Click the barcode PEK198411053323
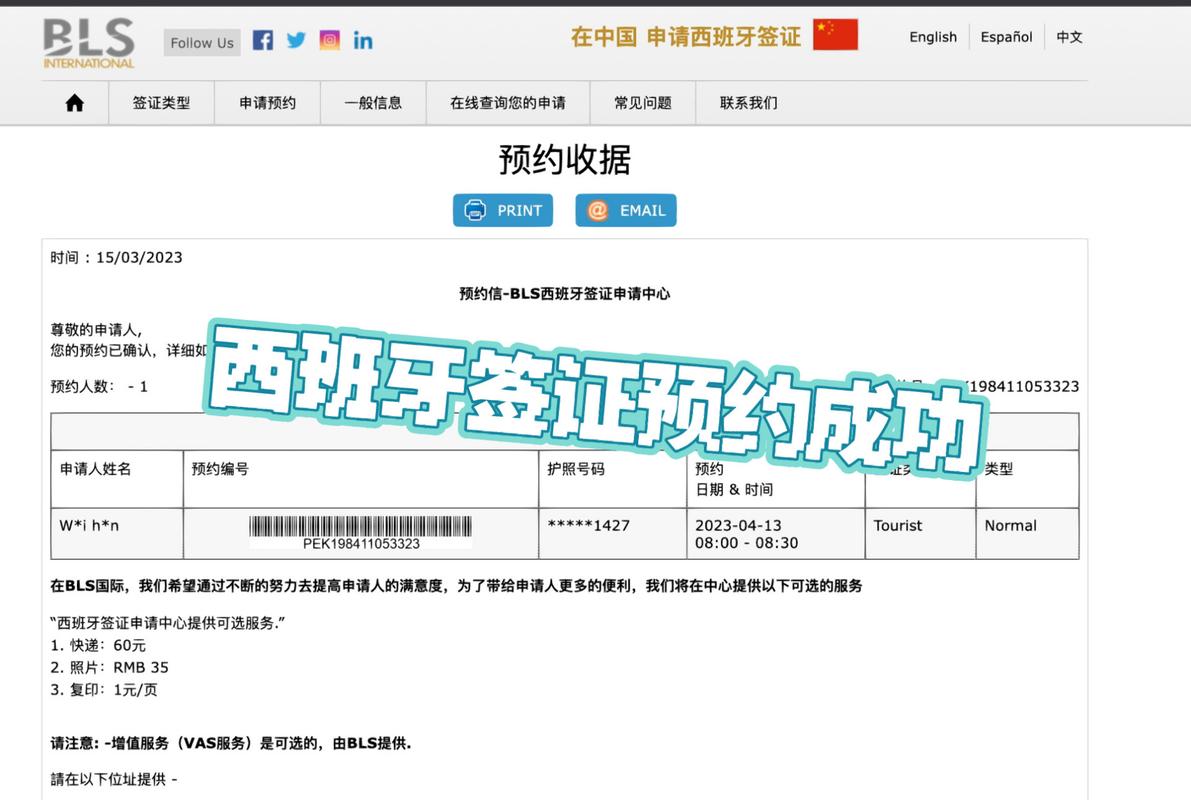This screenshot has width=1191, height=800. click(361, 533)
